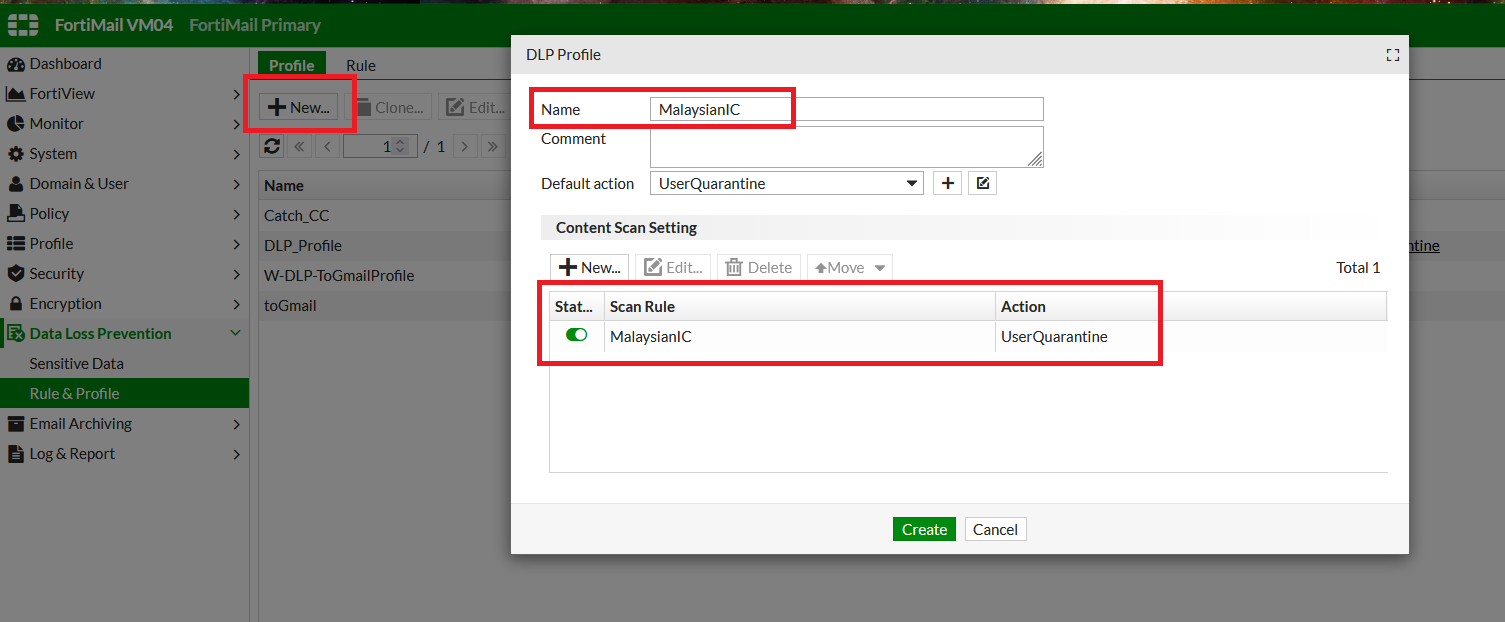Expand the System menu

(124, 154)
